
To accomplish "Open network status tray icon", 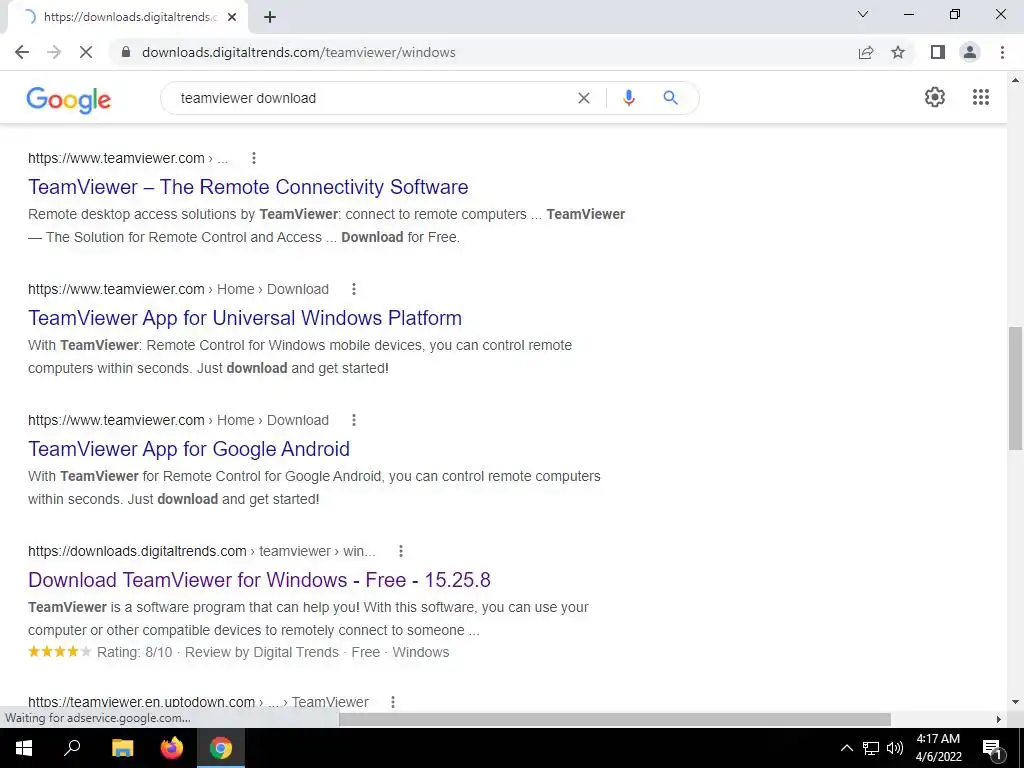I will pos(871,748).
